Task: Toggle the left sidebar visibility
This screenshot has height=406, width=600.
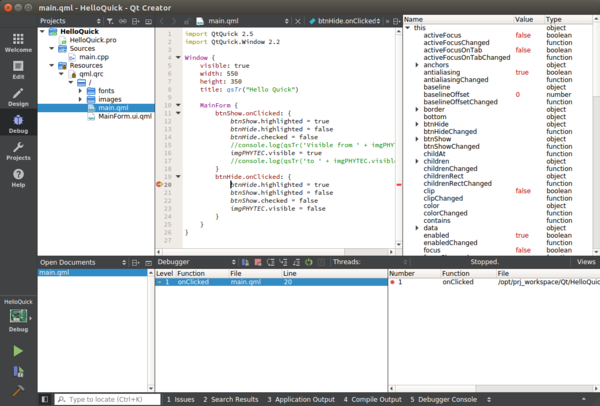Action: point(45,399)
